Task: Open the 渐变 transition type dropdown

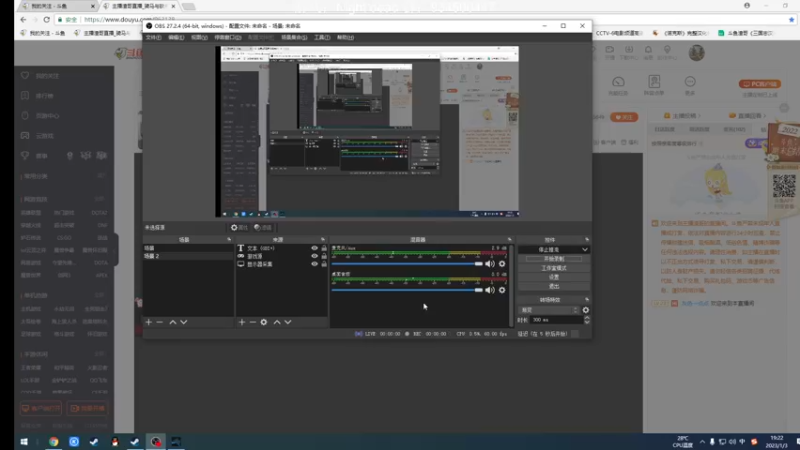Action: point(549,310)
